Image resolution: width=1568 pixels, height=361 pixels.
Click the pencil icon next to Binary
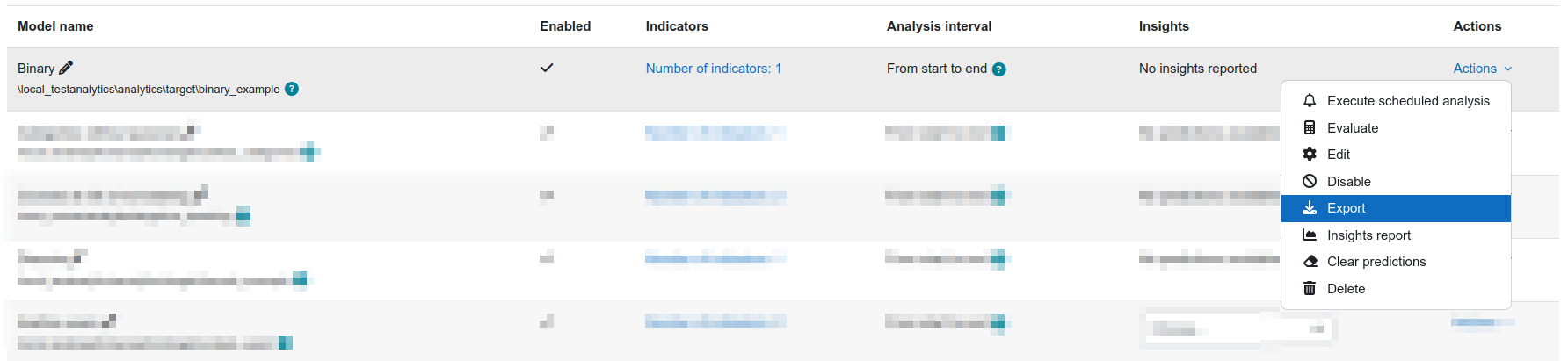pyautogui.click(x=66, y=68)
